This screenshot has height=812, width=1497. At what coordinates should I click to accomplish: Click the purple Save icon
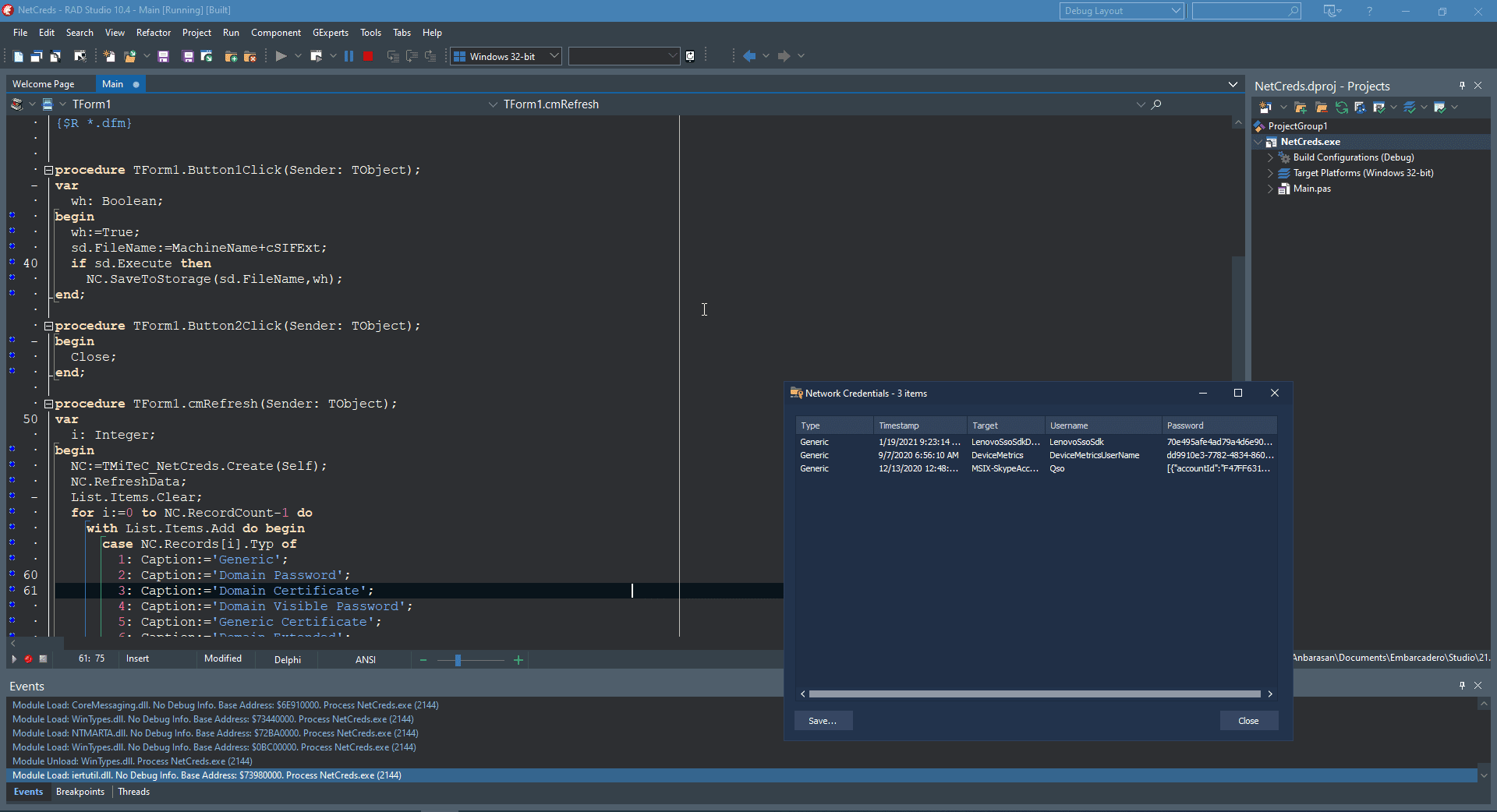click(163, 56)
